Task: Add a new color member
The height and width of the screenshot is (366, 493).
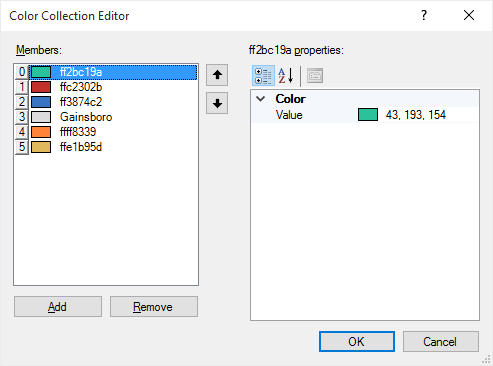Action: pyautogui.click(x=58, y=307)
